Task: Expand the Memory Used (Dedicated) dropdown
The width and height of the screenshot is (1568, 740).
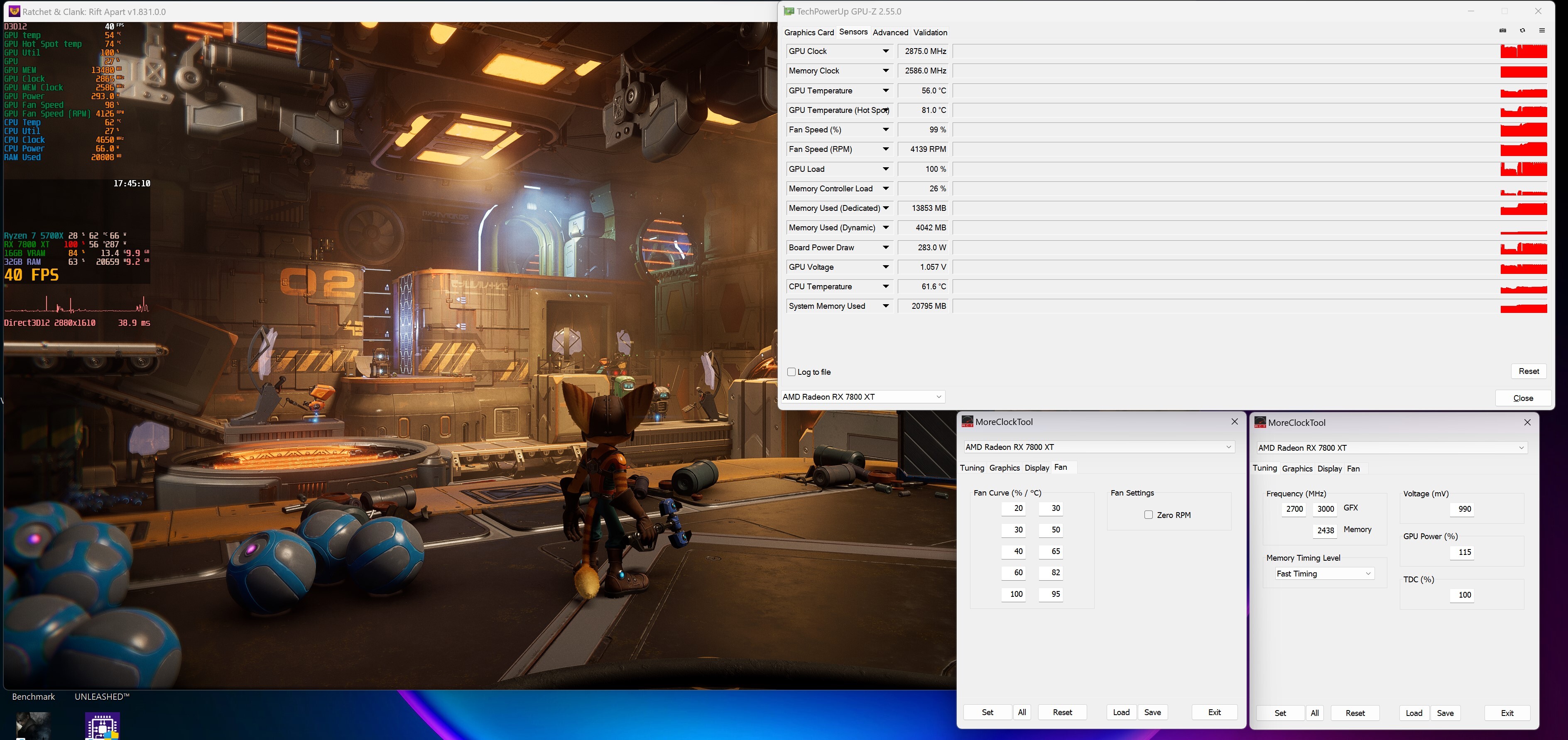Action: (886, 208)
